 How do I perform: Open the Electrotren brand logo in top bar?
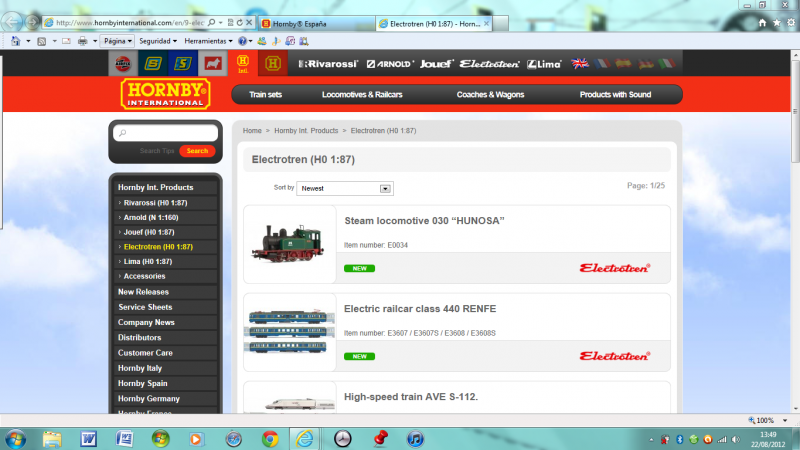[x=489, y=64]
